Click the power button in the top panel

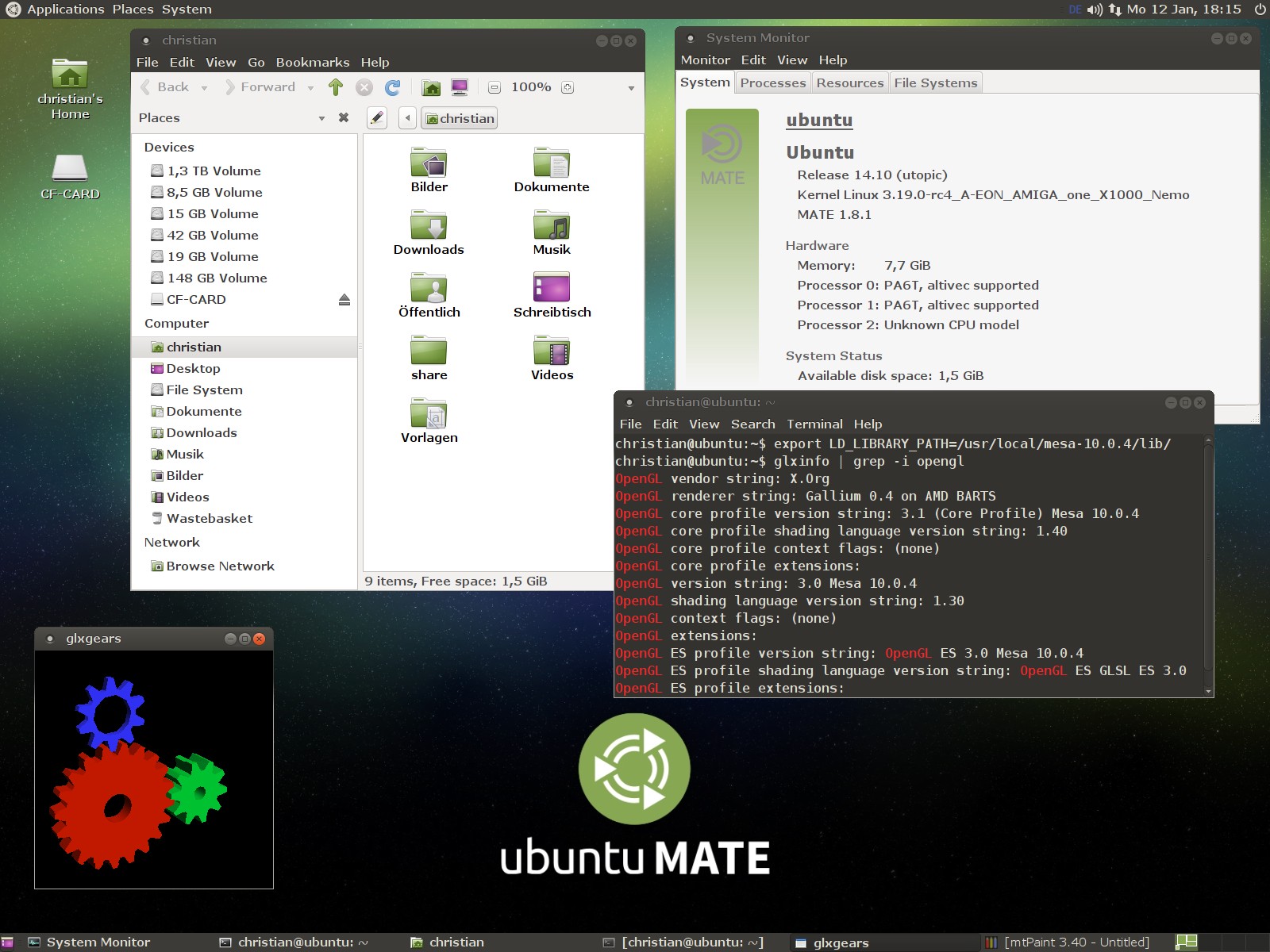[1260, 10]
